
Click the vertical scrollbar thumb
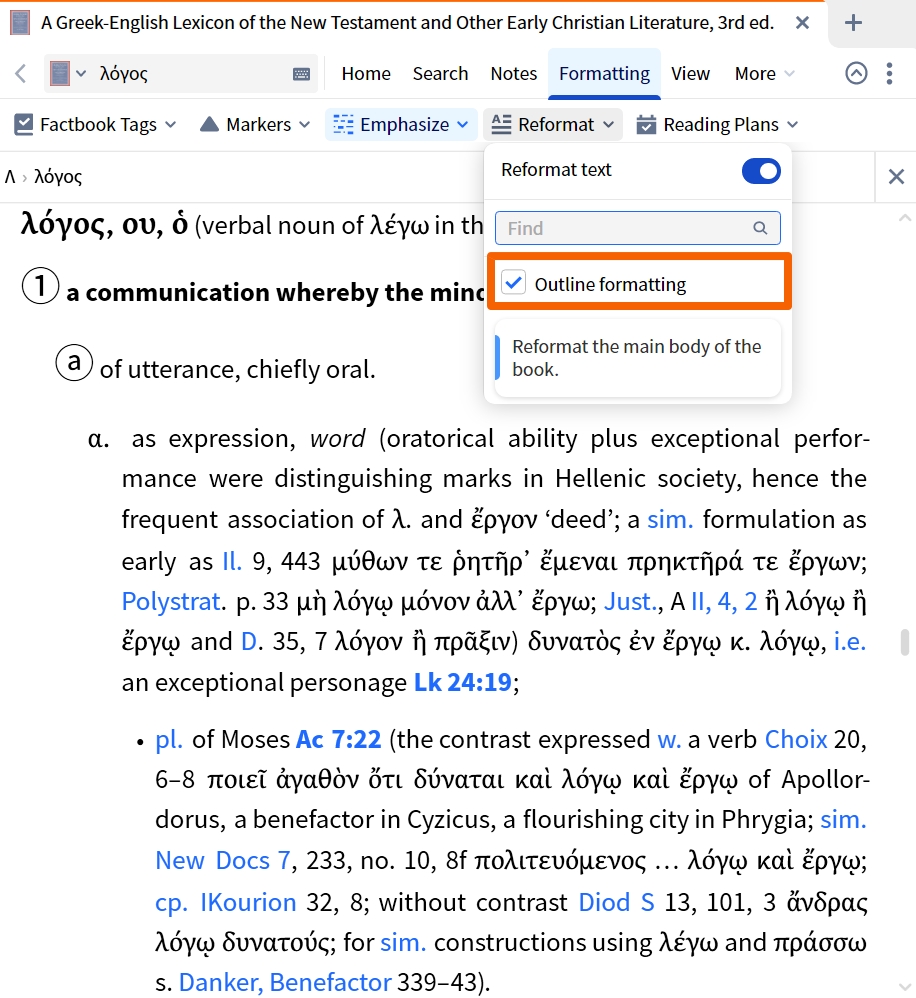coord(905,642)
